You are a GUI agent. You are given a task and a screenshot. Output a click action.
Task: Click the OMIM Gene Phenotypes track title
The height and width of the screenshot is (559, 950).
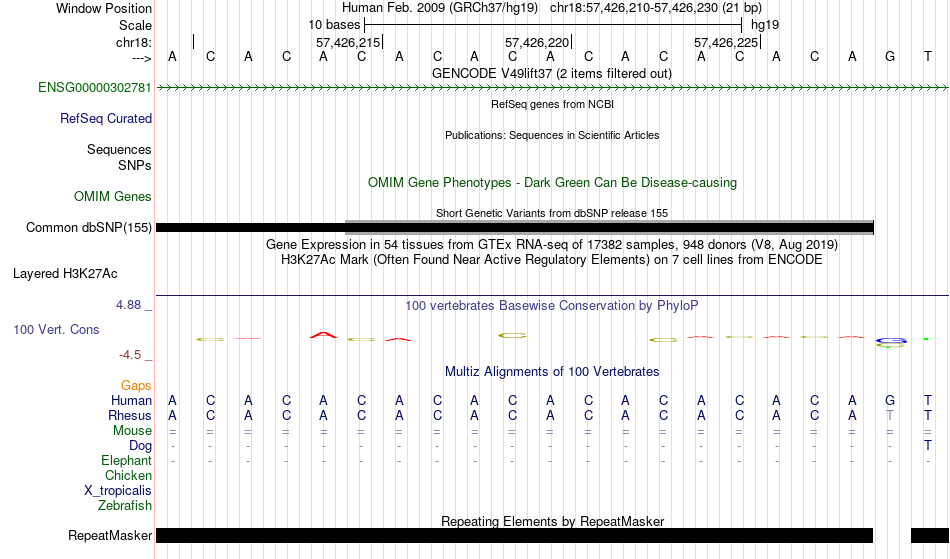click(x=553, y=182)
